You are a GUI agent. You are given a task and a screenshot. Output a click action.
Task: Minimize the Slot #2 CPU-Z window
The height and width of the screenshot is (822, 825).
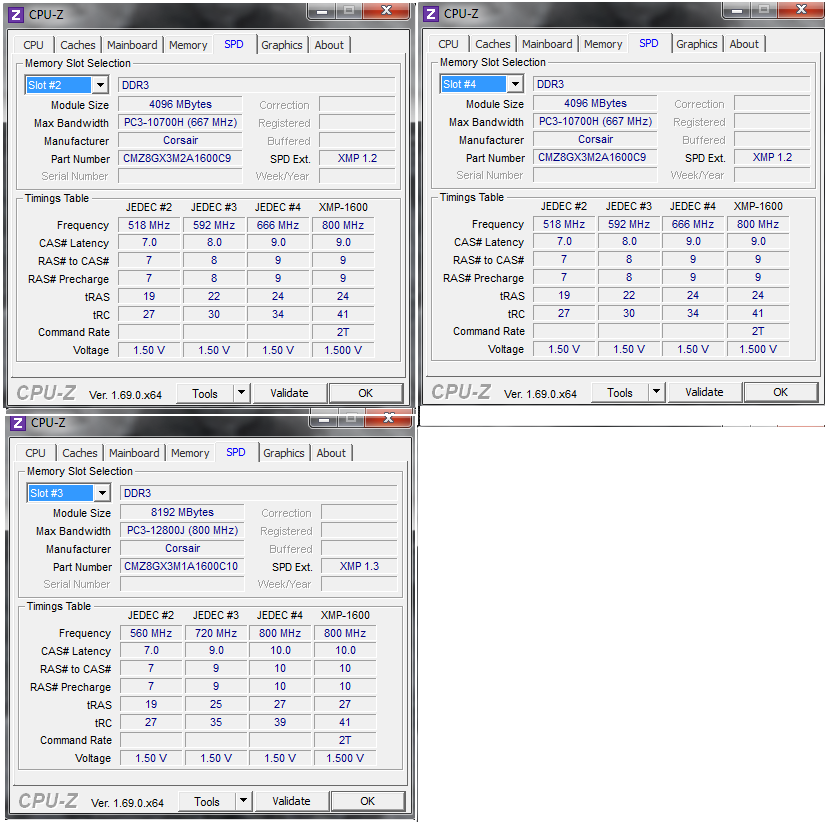322,11
